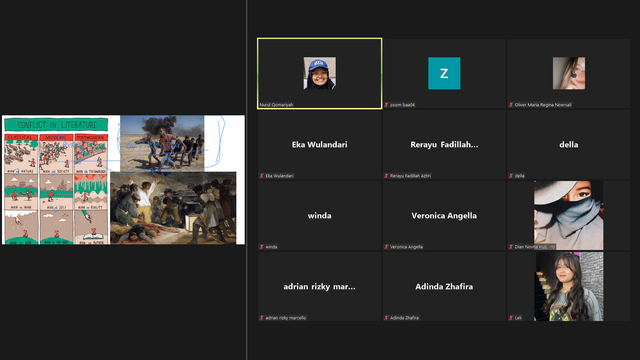Click the burning smoke protest photo on shared slide
Image resolution: width=640 pixels, height=360 pixels.
coord(162,144)
